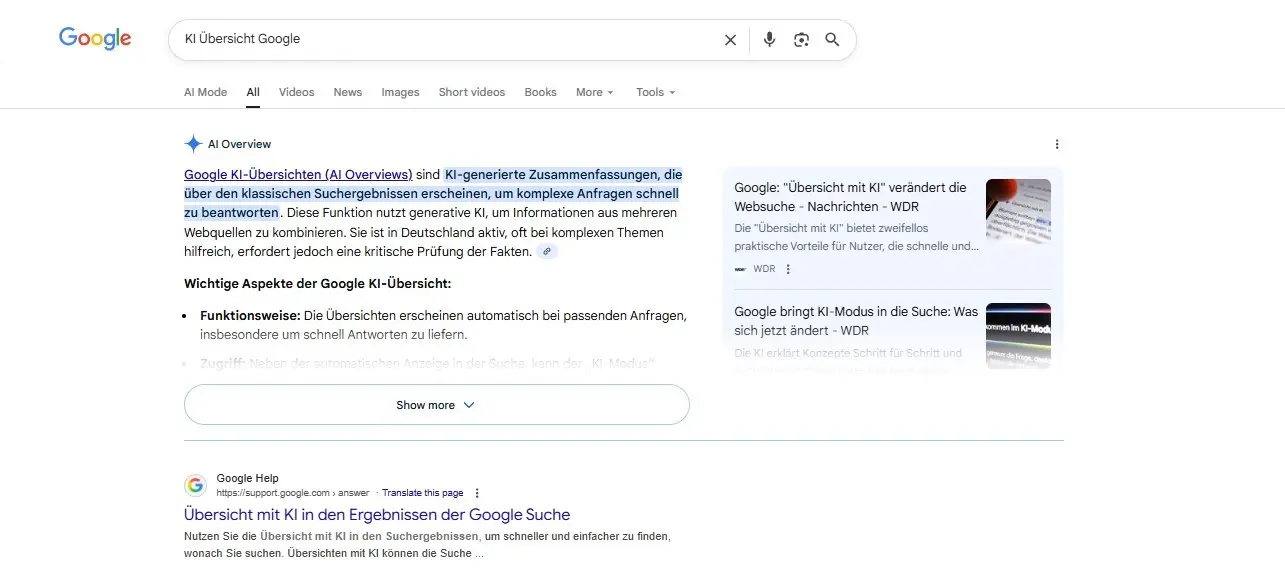Image resolution: width=1285 pixels, height=585 pixels.
Task: Open the three-dot menu on the AI Overview
Action: coord(1057,143)
